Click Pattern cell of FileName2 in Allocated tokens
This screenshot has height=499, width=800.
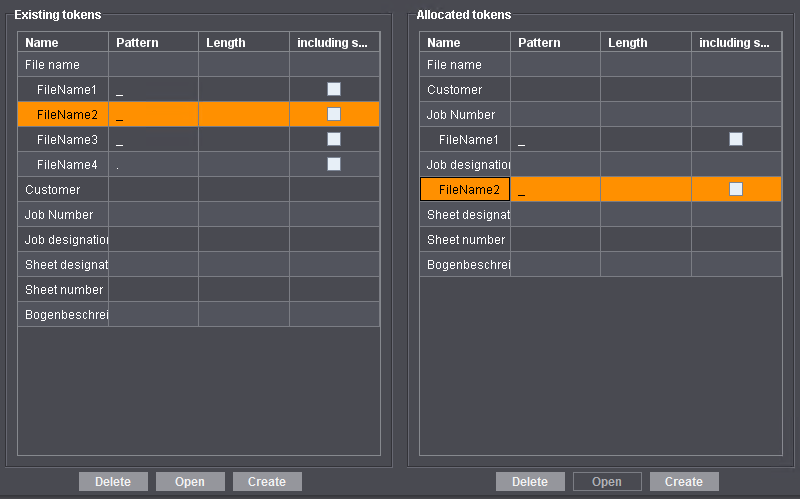(556, 189)
